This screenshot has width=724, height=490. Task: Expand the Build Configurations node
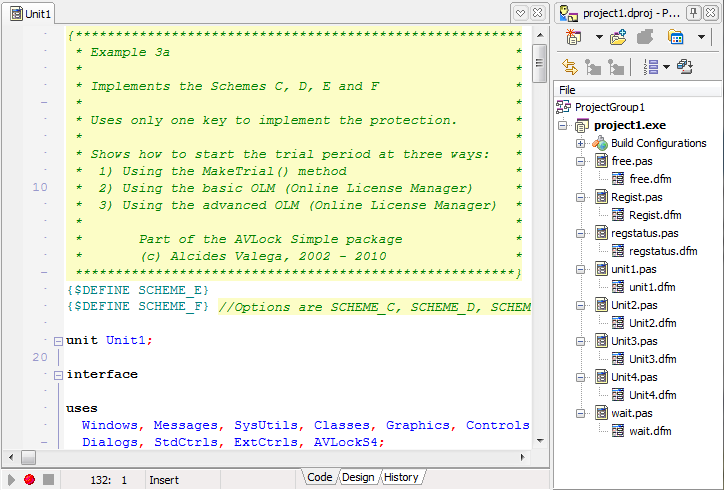click(x=581, y=143)
